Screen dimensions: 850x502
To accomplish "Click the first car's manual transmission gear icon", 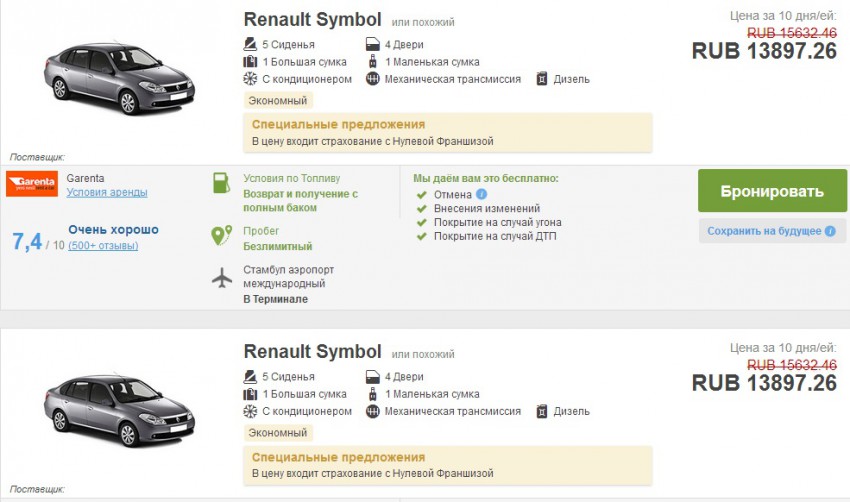I will click(x=374, y=79).
